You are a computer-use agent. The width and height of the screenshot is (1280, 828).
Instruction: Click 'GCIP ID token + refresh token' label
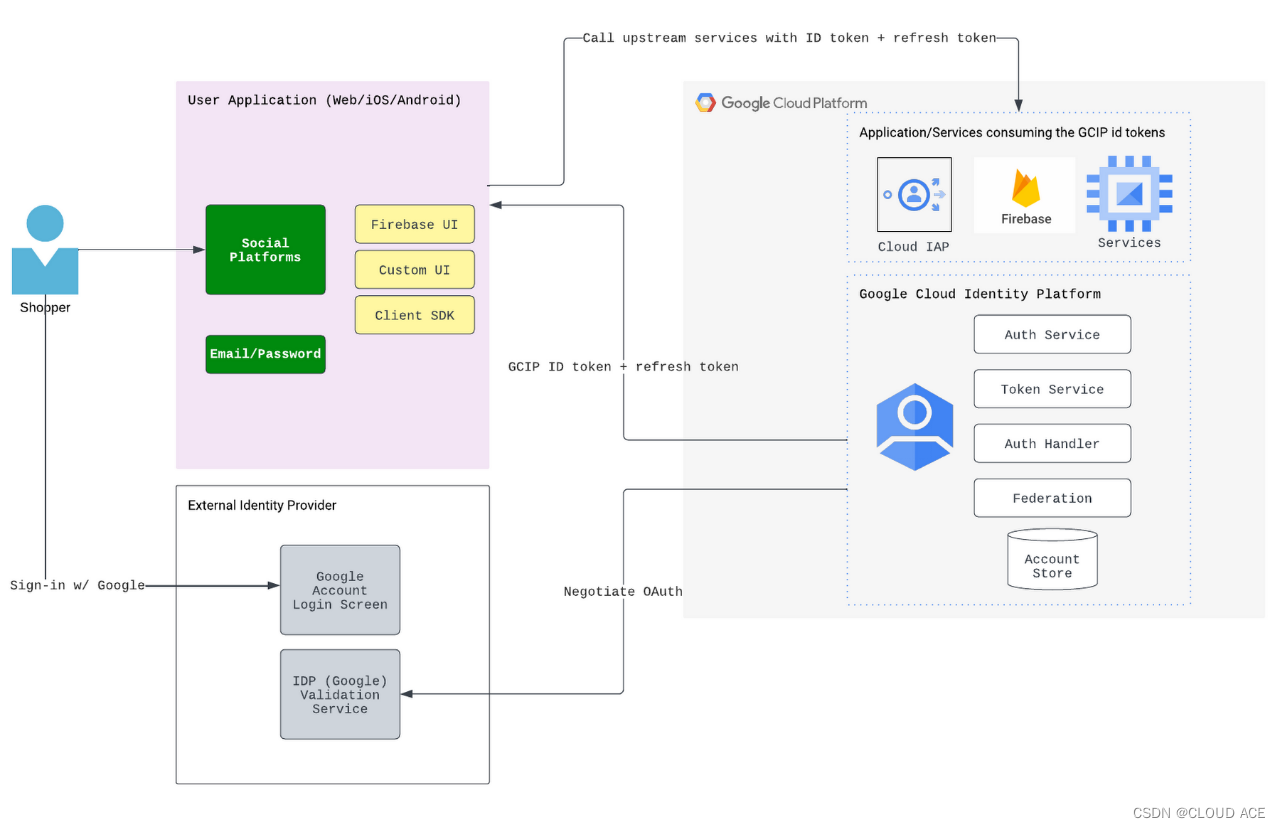623,367
